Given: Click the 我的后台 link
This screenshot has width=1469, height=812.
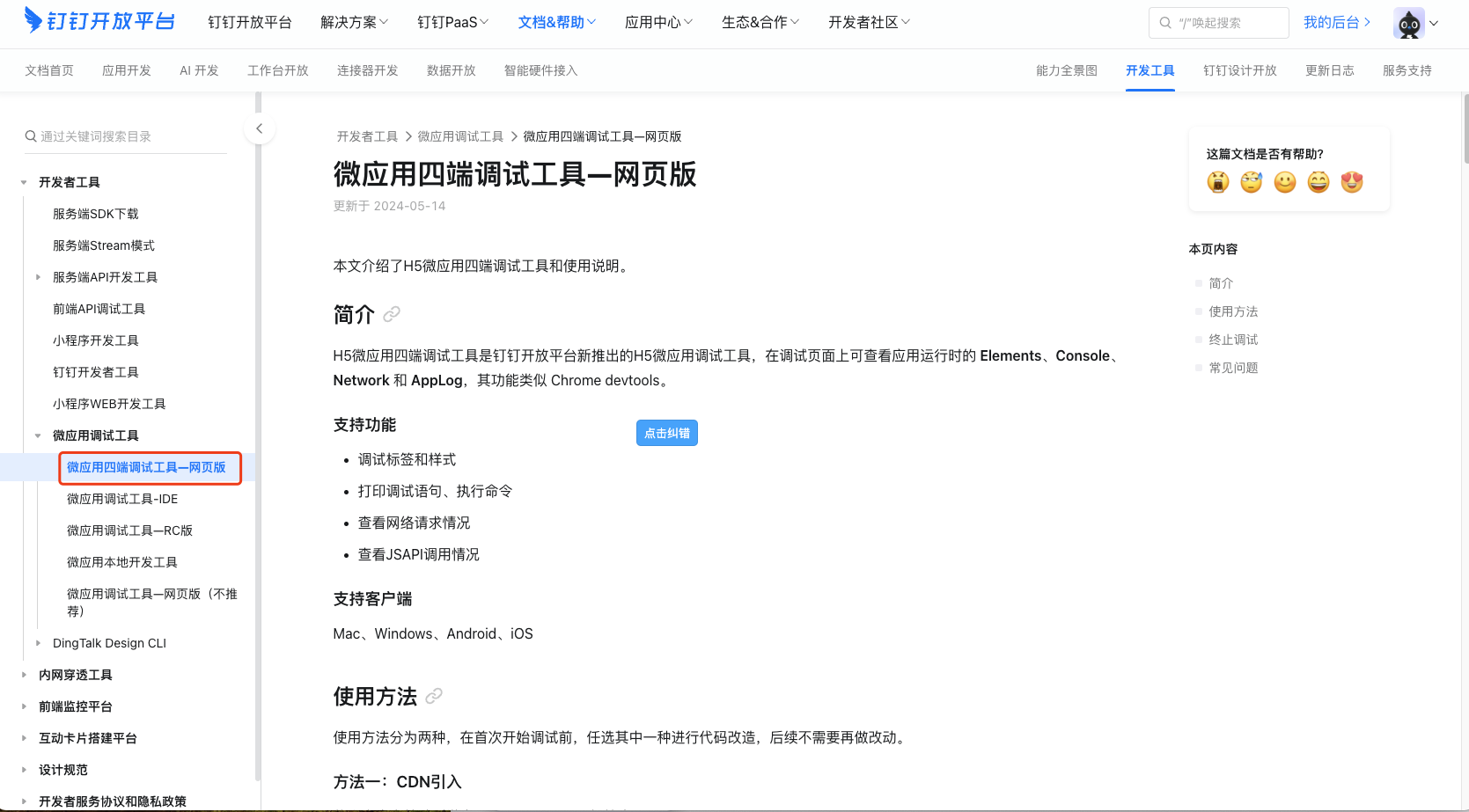Looking at the screenshot, I should [x=1337, y=22].
